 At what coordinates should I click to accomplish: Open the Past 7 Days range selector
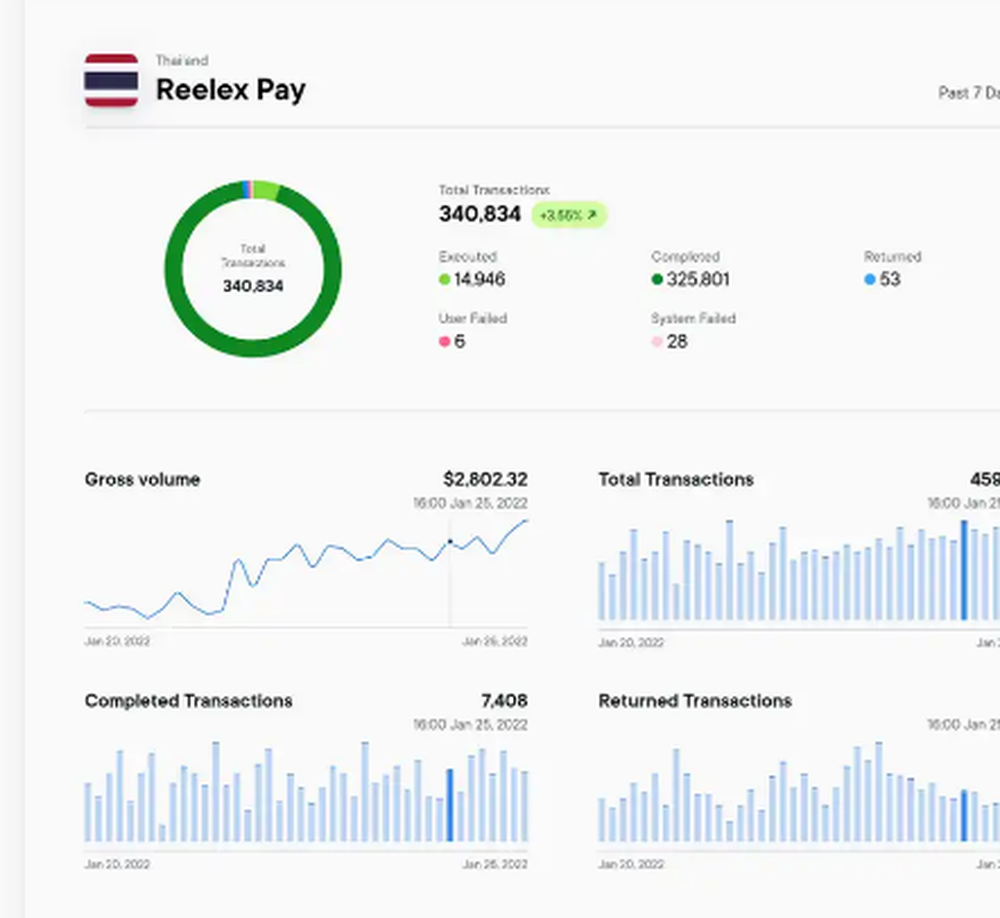tap(969, 93)
